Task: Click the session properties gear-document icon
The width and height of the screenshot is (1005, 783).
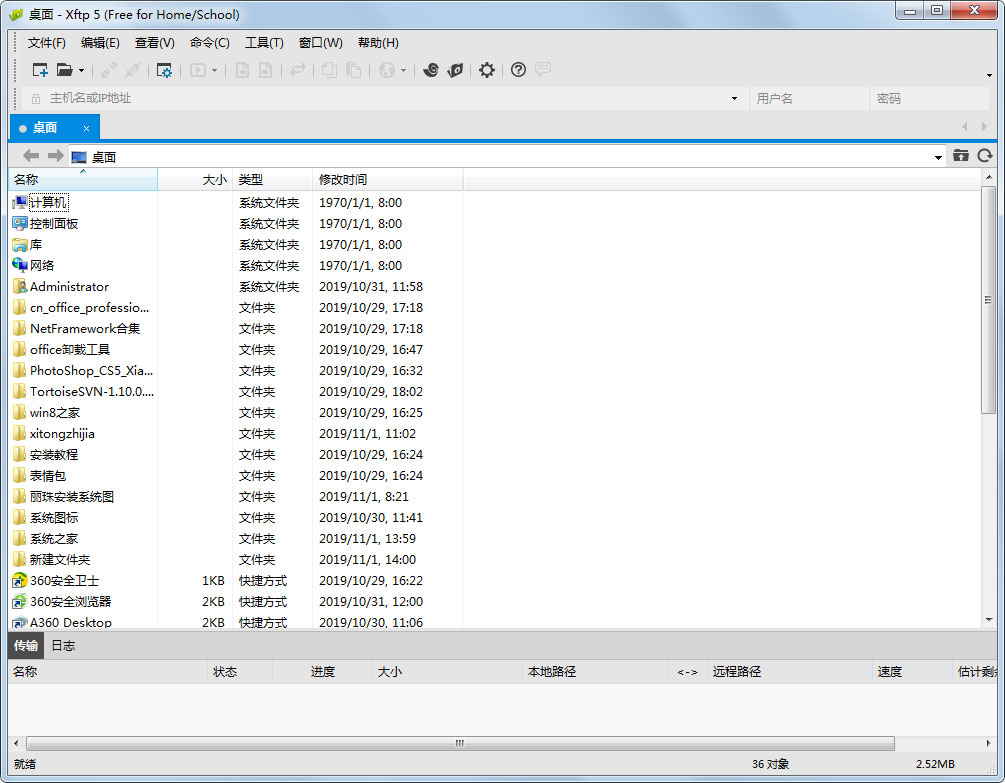Action: coord(165,70)
